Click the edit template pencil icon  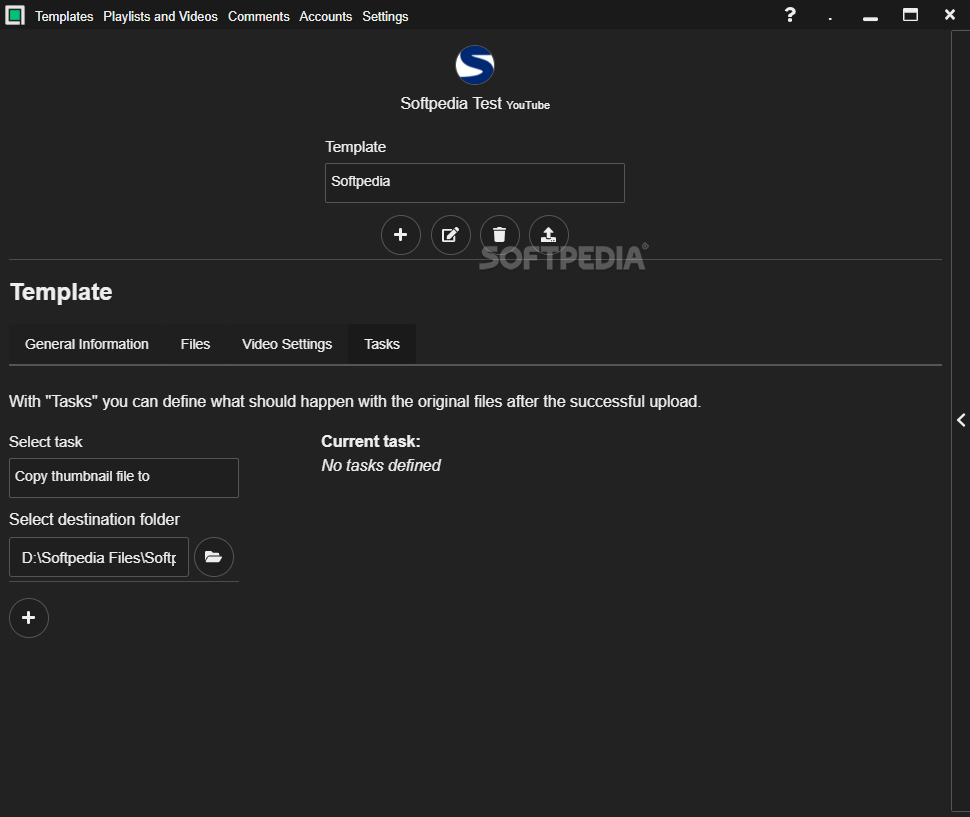click(450, 235)
